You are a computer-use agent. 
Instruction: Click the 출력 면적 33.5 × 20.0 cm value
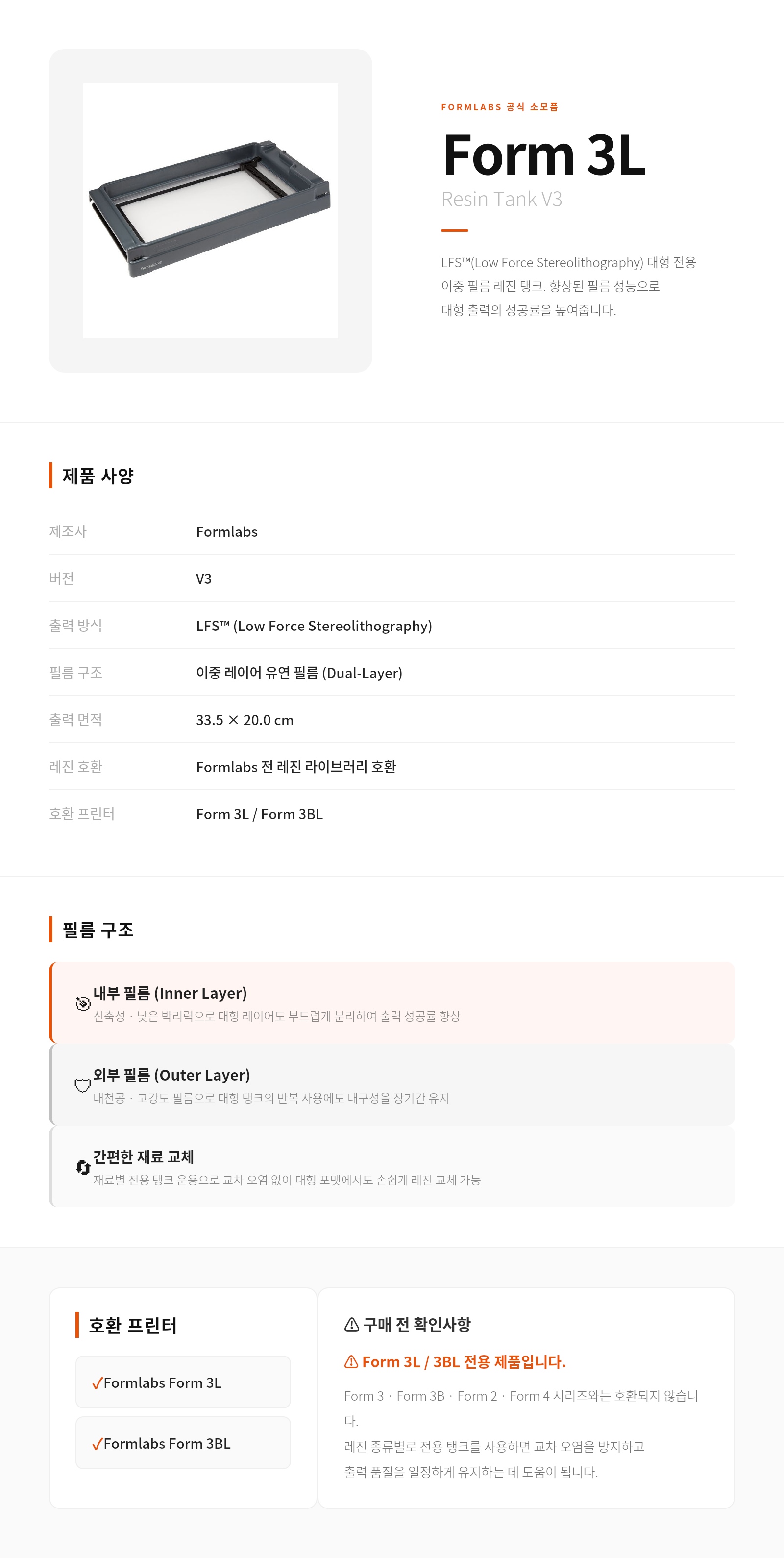click(245, 720)
